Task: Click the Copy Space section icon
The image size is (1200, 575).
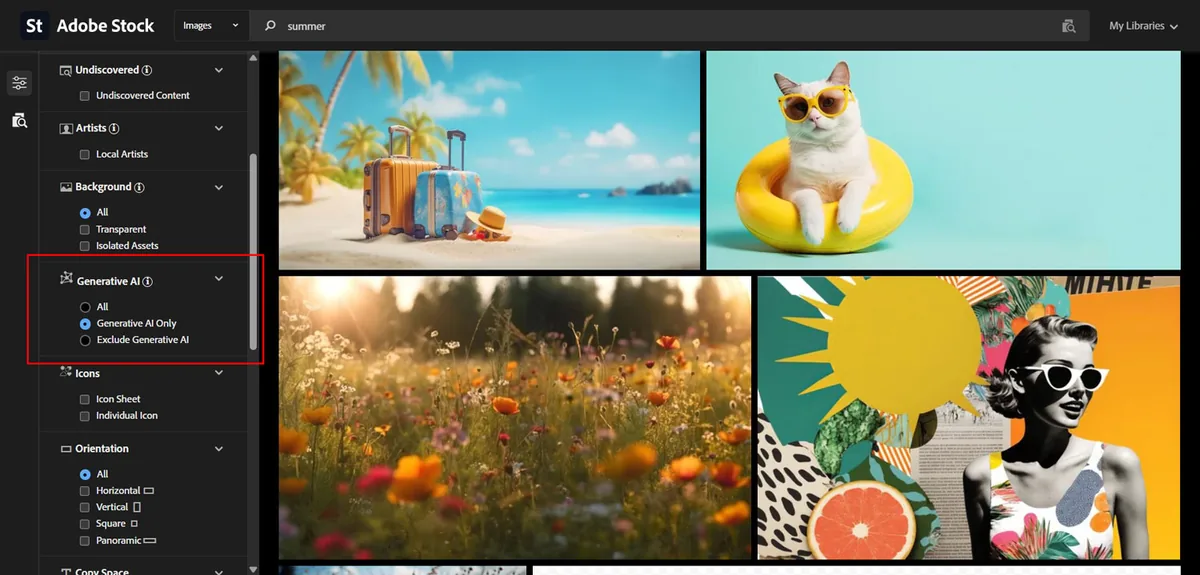Action: 66,572
